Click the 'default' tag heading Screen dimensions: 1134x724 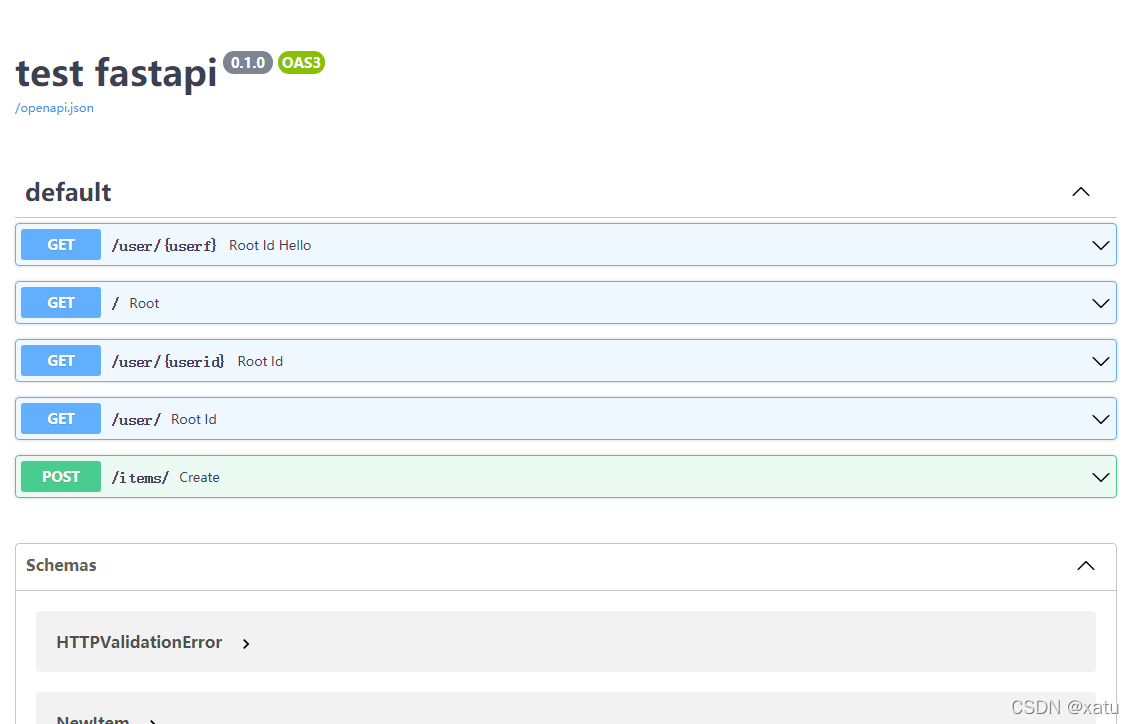(x=68, y=192)
